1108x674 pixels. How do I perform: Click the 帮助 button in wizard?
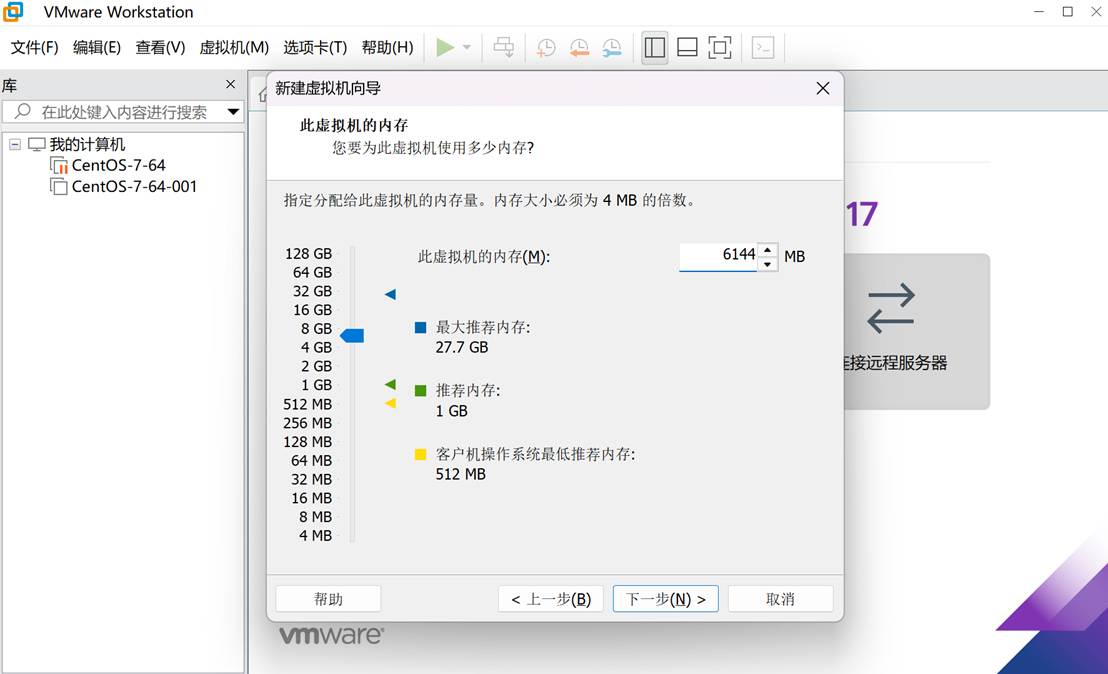(x=328, y=599)
